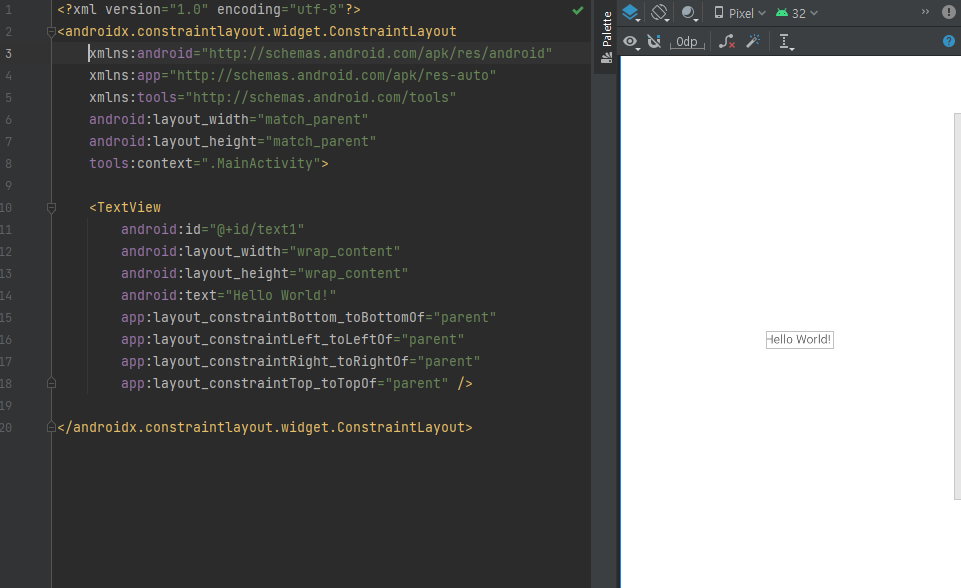961x588 pixels.
Task: Click the xmlns:tools namespace line
Action: point(272,97)
